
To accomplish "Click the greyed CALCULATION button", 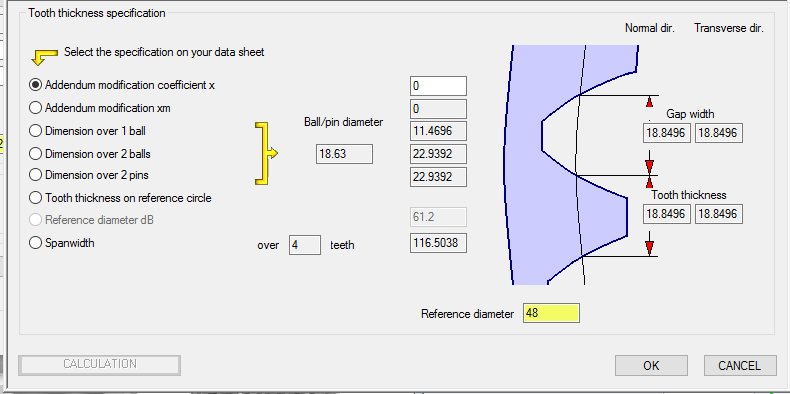I will pos(99,364).
